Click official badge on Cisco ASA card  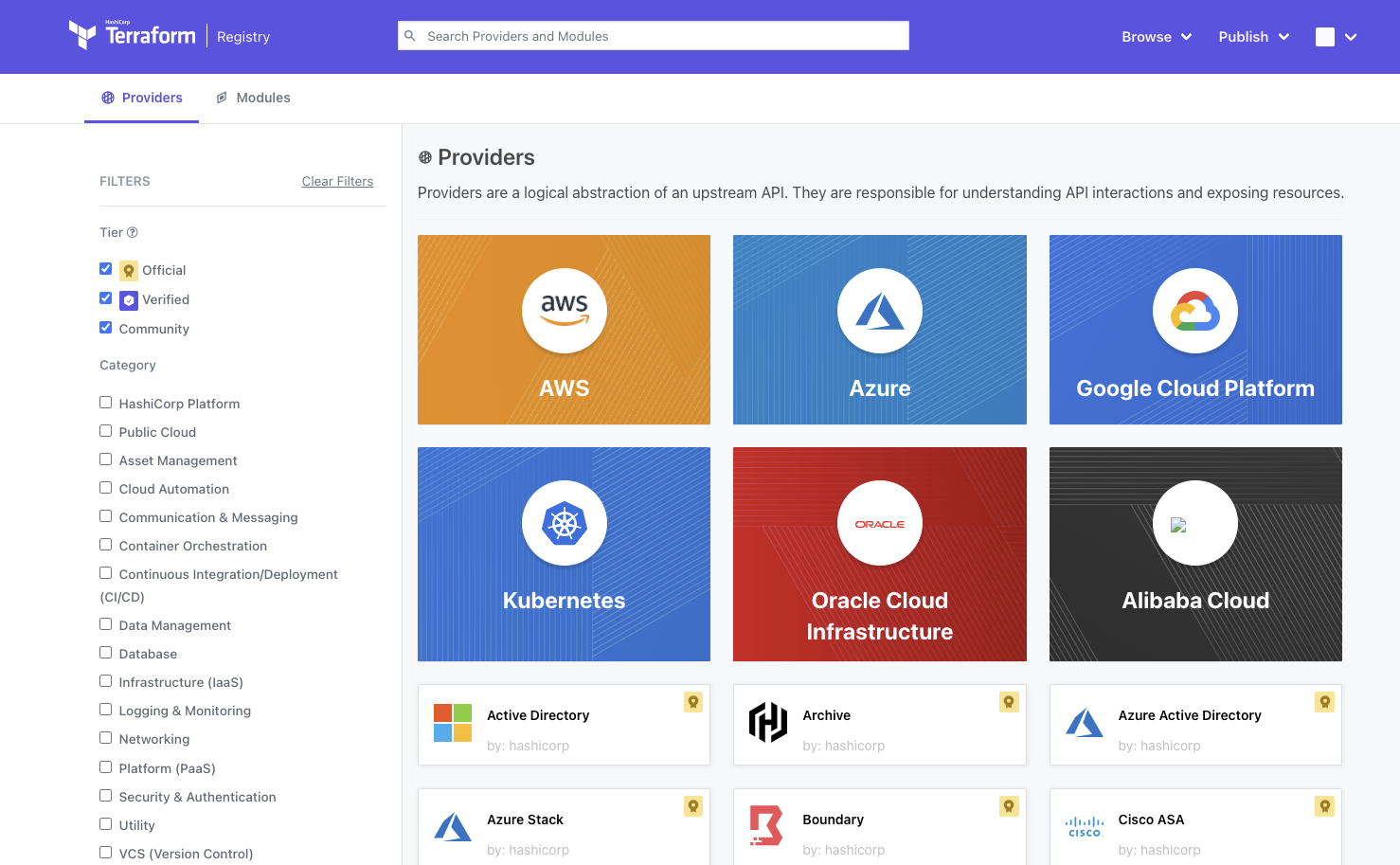[1325, 806]
